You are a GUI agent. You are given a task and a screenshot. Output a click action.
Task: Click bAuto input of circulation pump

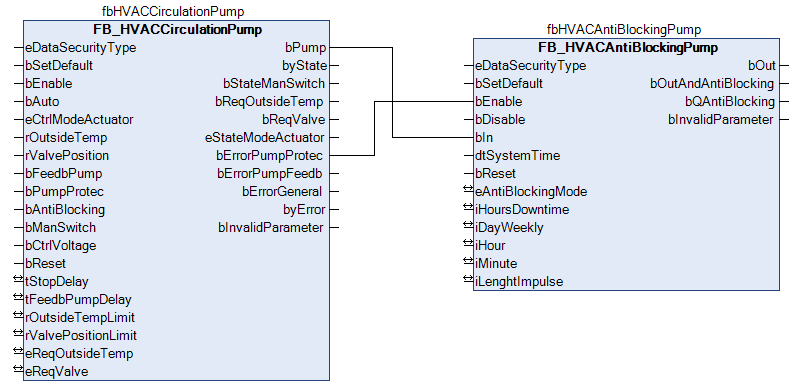click(x=42, y=102)
